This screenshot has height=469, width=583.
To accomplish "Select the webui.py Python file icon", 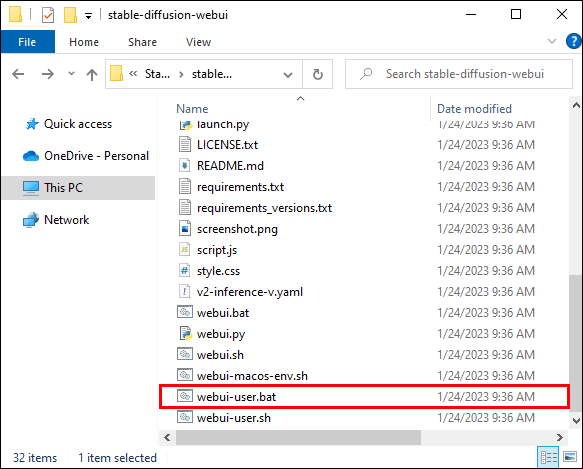I will point(186,334).
